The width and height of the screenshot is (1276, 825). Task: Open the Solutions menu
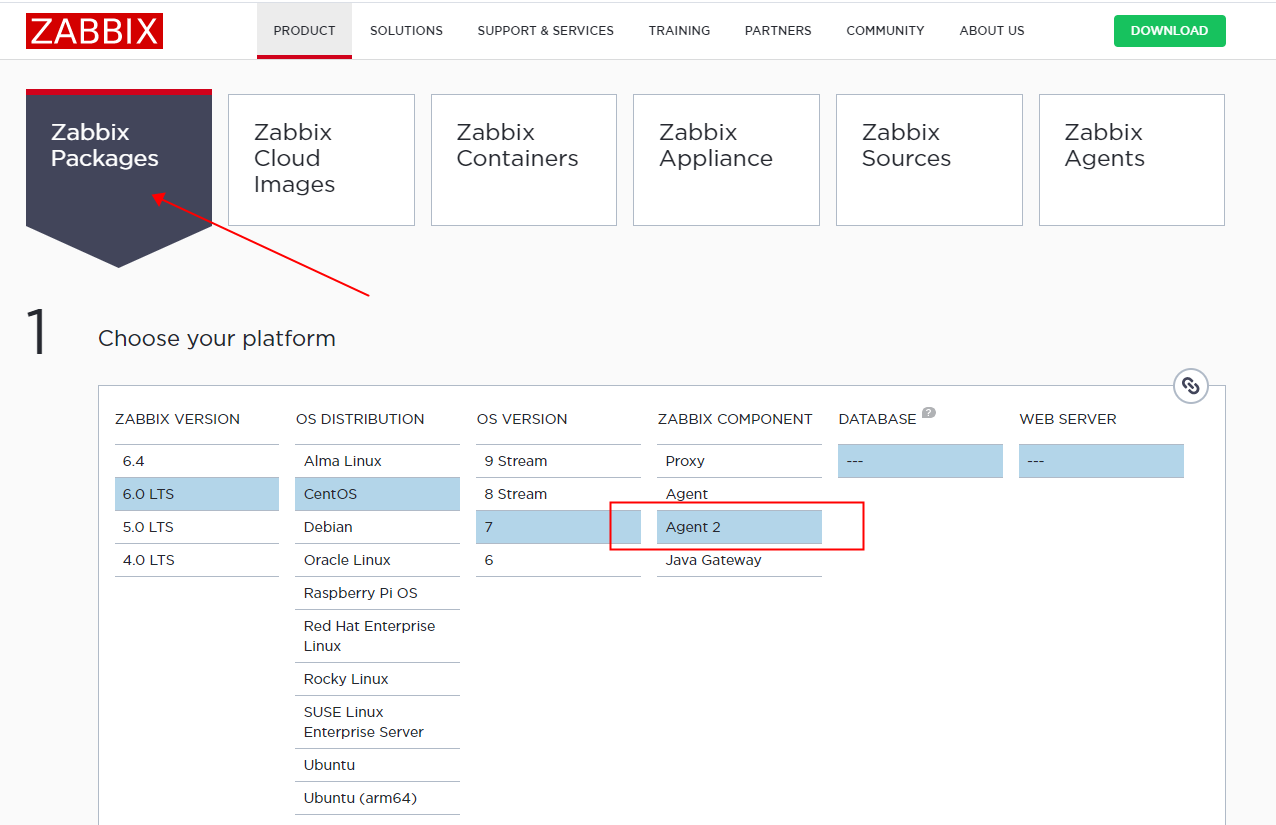pyautogui.click(x=406, y=31)
